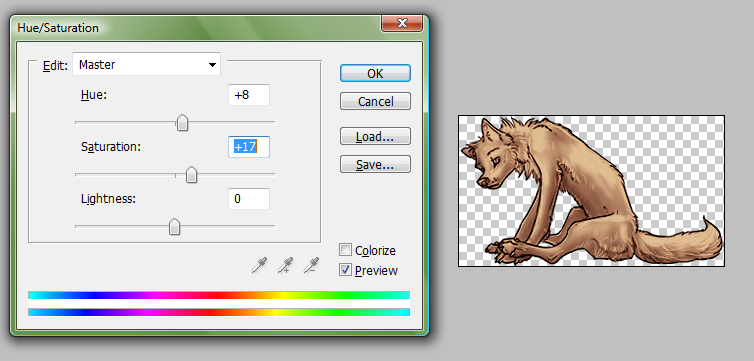Click the Load... button

(375, 137)
